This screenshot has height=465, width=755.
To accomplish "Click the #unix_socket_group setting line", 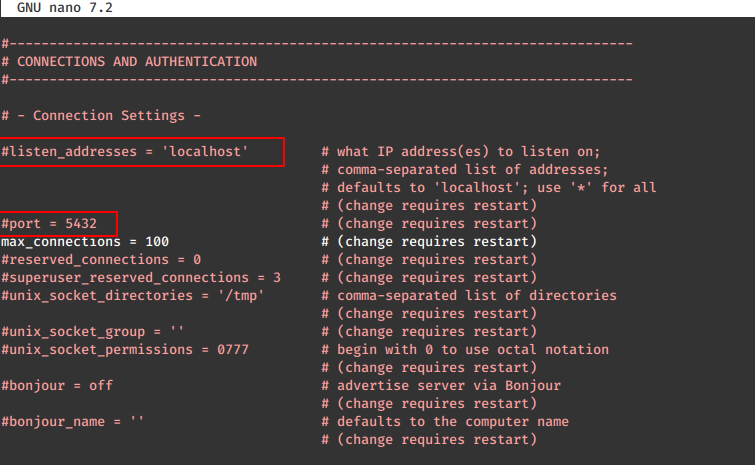I will click(x=92, y=332).
